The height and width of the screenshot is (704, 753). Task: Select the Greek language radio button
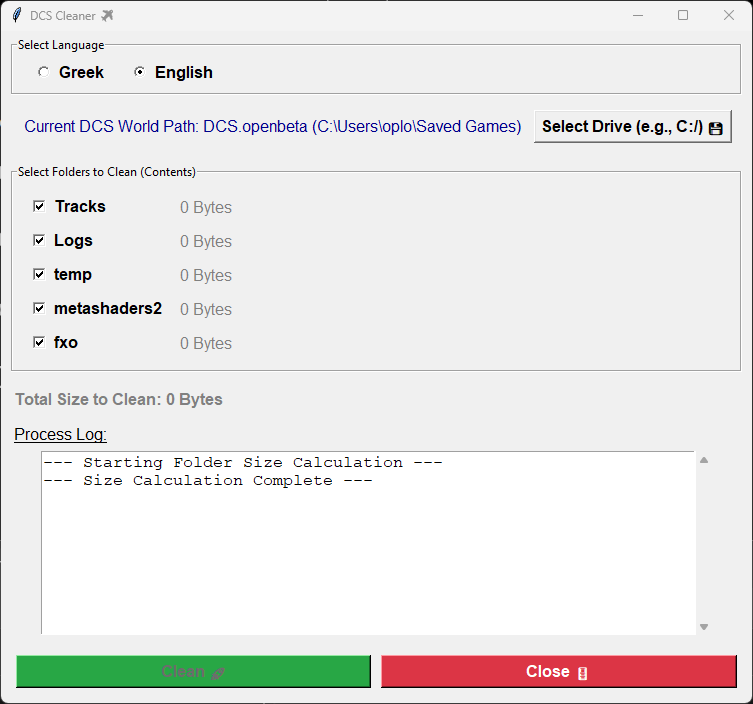pyautogui.click(x=43, y=72)
